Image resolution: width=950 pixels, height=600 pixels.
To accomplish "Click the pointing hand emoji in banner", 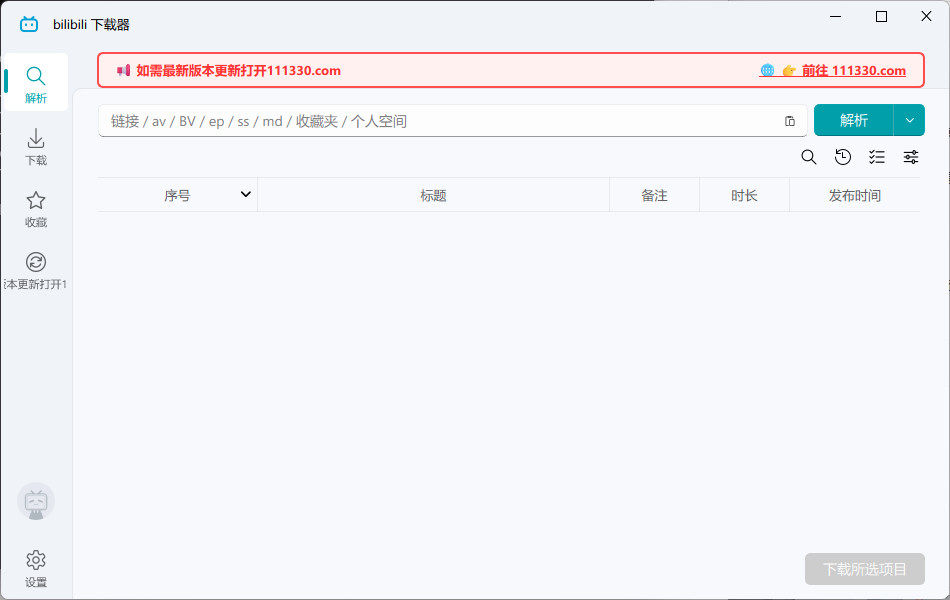I will (x=789, y=71).
